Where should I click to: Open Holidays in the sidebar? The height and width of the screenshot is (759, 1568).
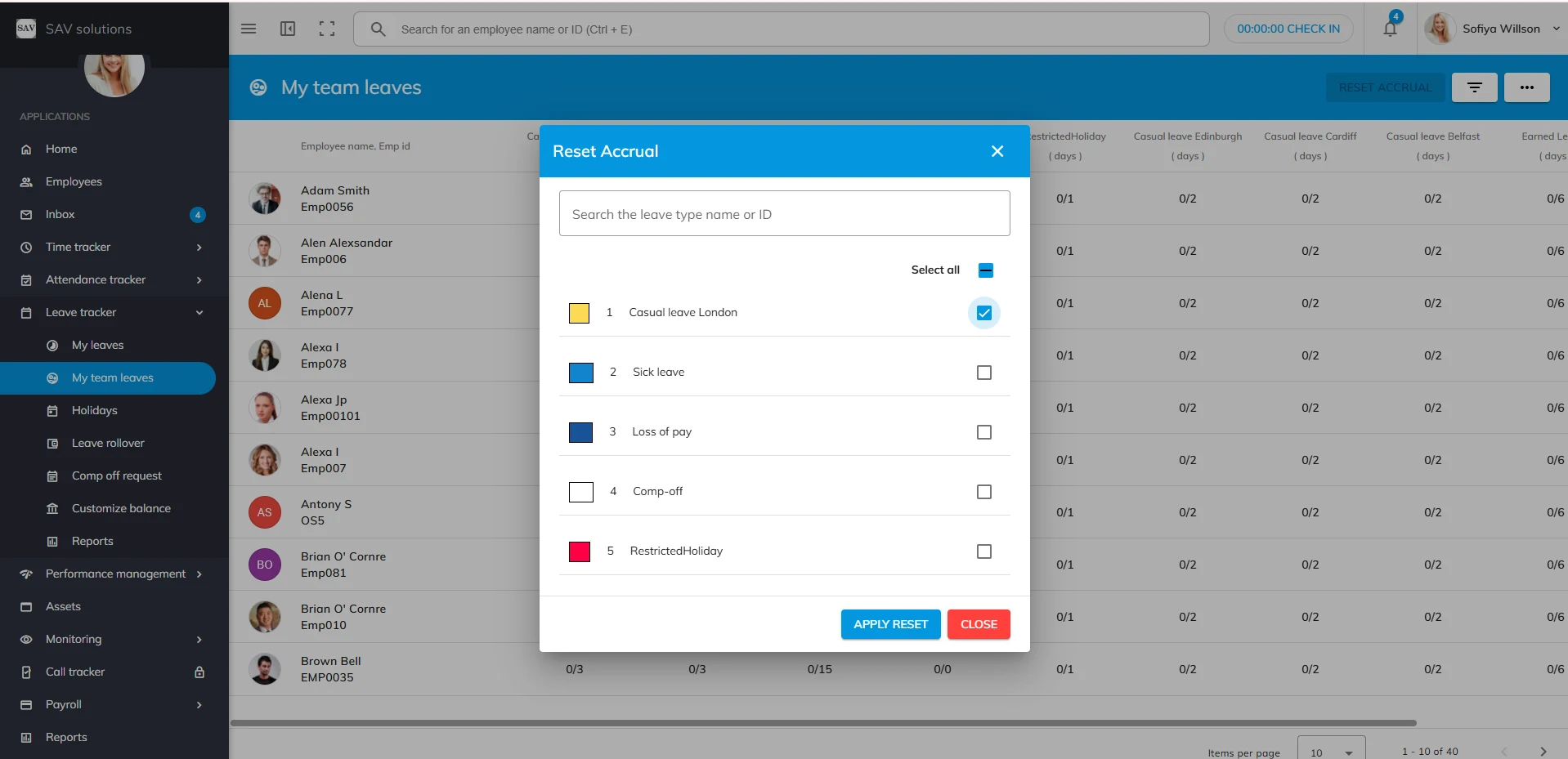coord(94,410)
